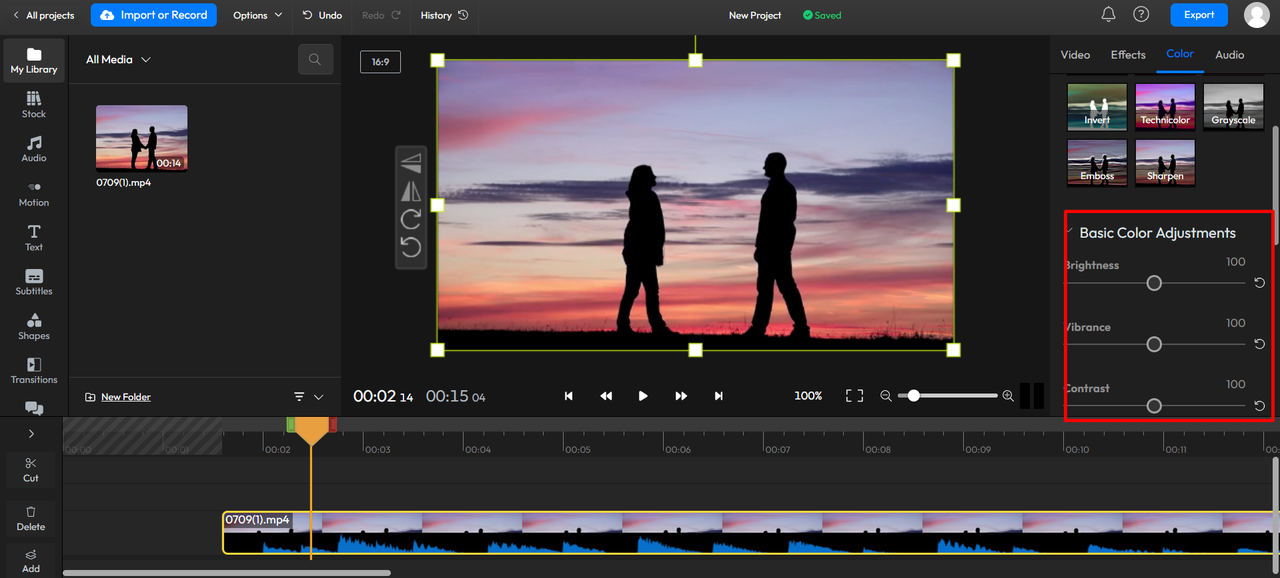Click the Vibrance slider handle

click(x=1154, y=344)
